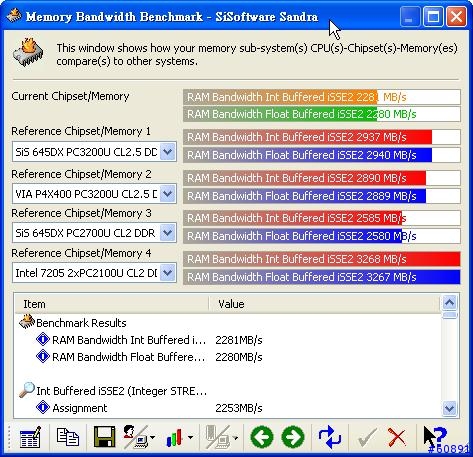Screen dimensions: 473x457
Task: Open dropdown arrow beside bar chart icon
Action: [190, 437]
